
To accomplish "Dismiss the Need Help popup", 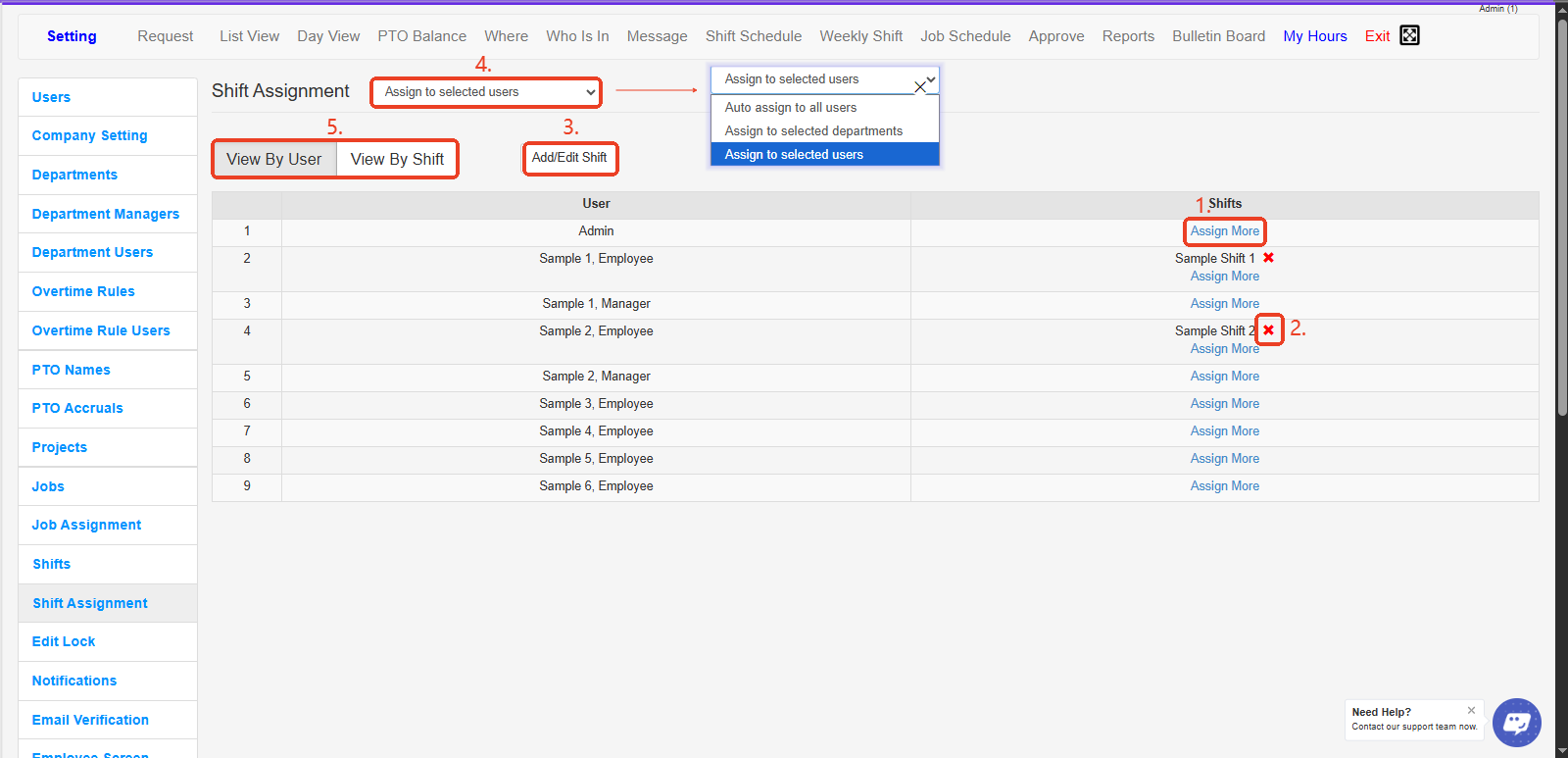I will point(1471,710).
